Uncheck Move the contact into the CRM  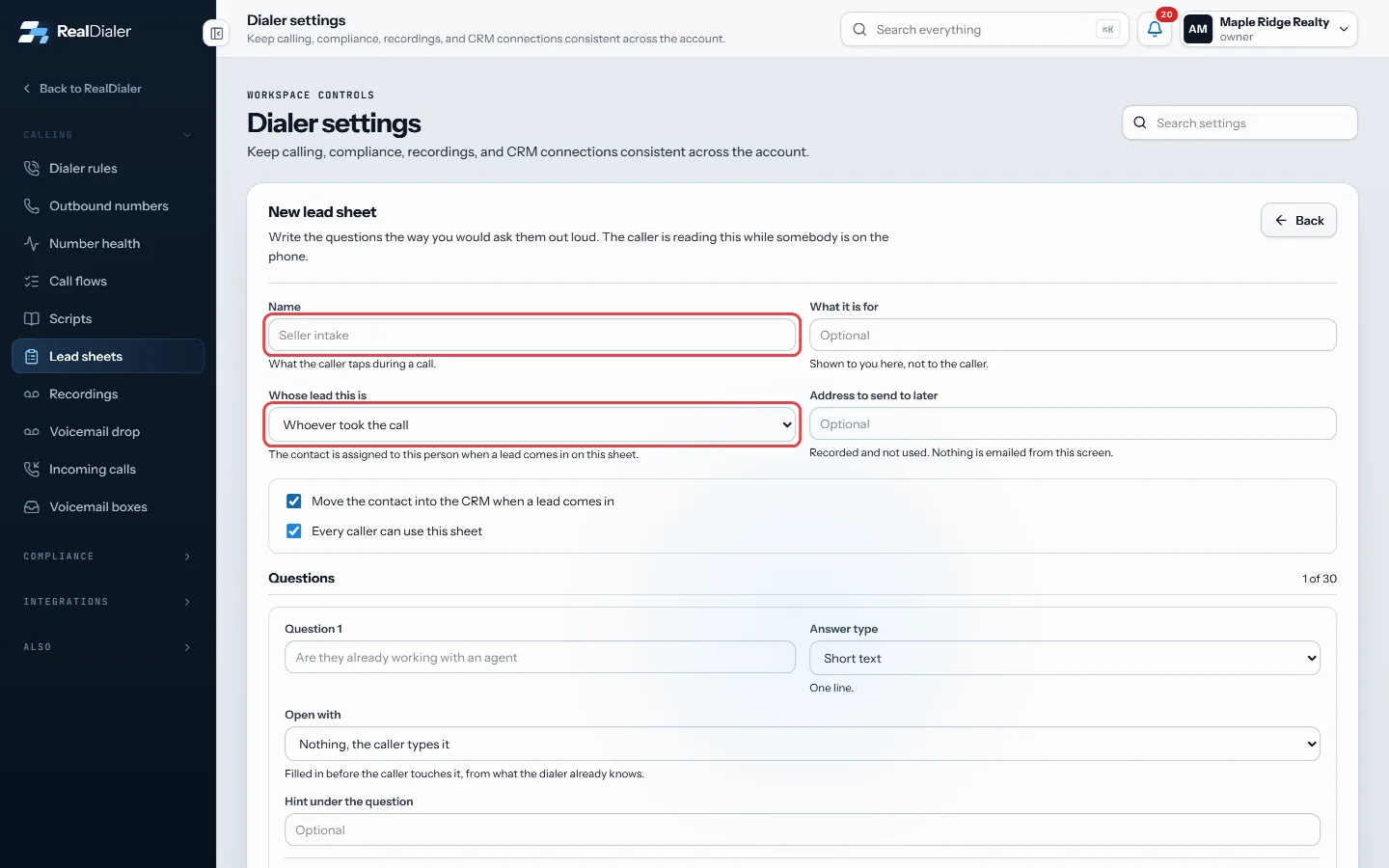[294, 502]
